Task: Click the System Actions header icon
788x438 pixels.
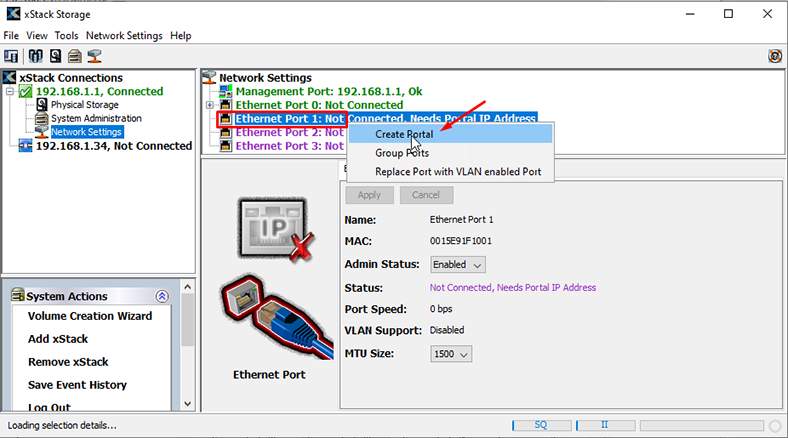Action: (18, 295)
